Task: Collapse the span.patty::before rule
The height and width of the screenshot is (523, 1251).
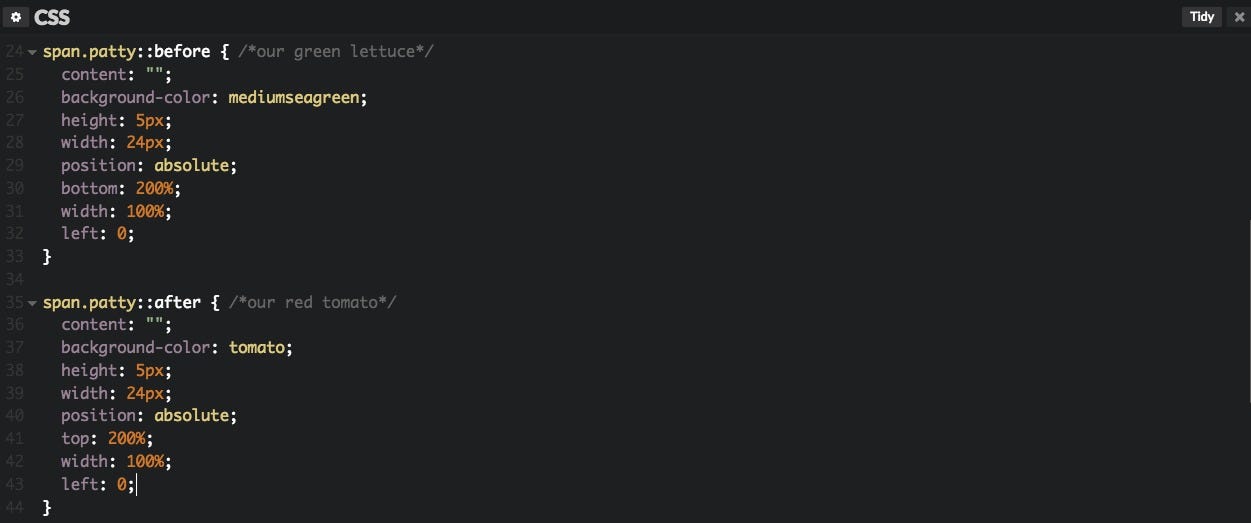Action: (33, 52)
